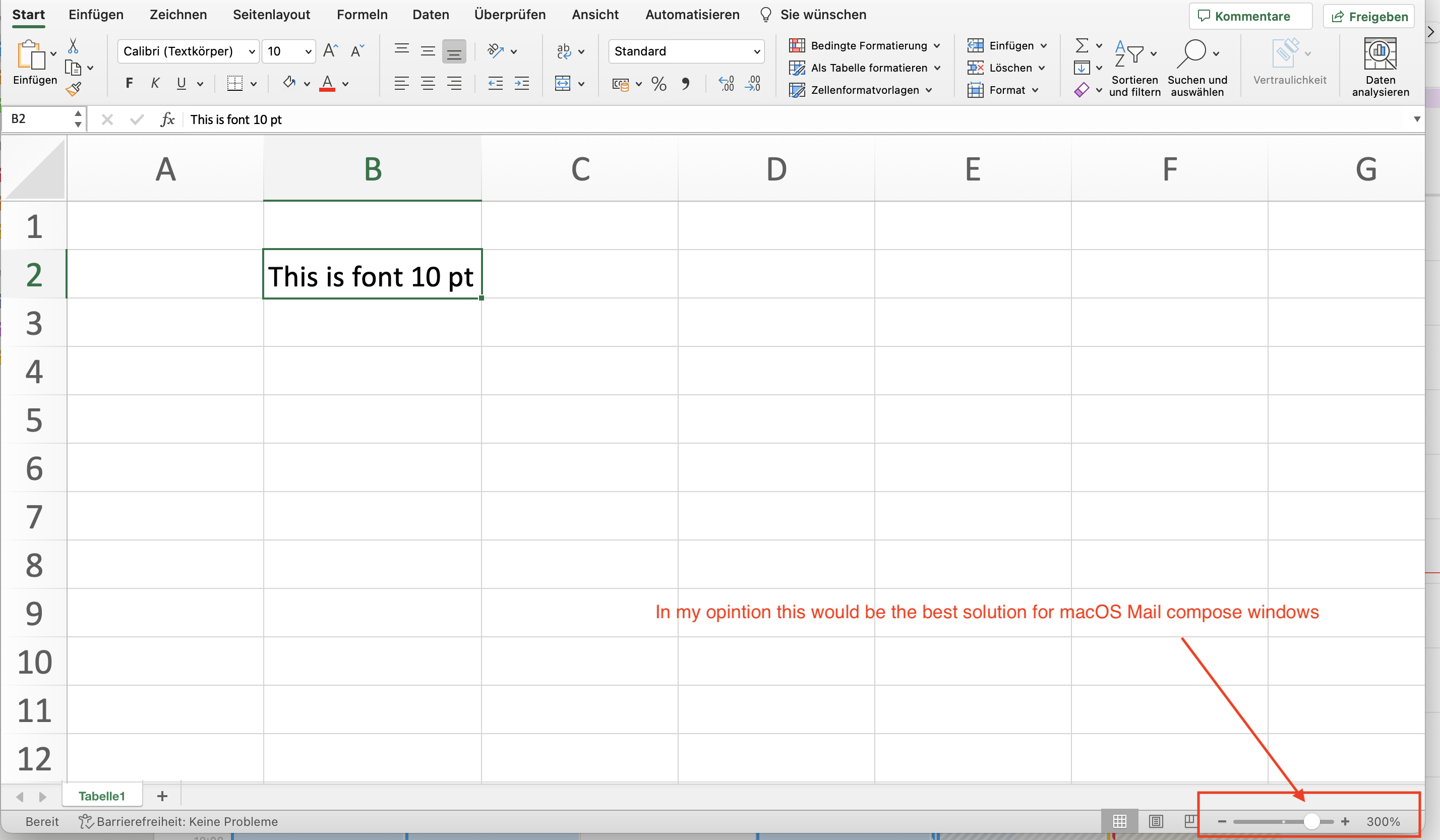Open the Standard number format dropdown

[757, 51]
